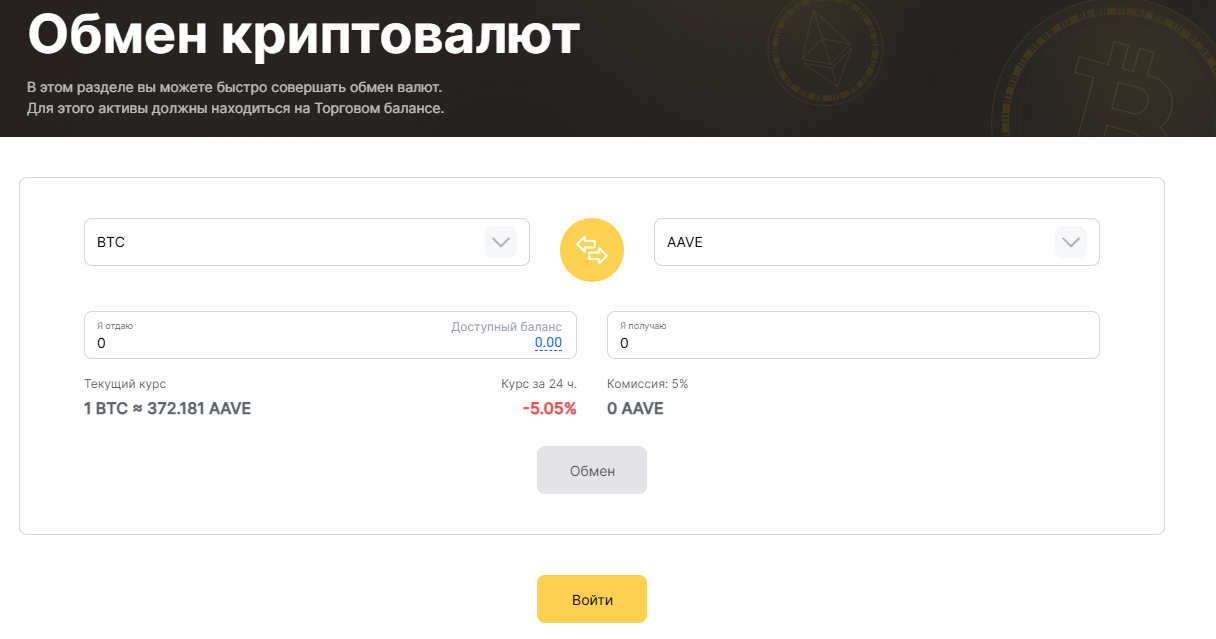Image resolution: width=1216 pixels, height=639 pixels.
Task: Click the yellow swap currencies arrows icon
Action: (x=592, y=250)
